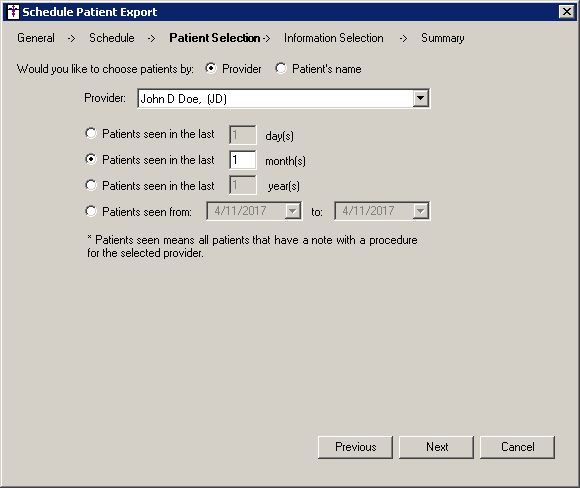Go to the Summary wizard step
The width and height of the screenshot is (580, 488).
point(442,38)
